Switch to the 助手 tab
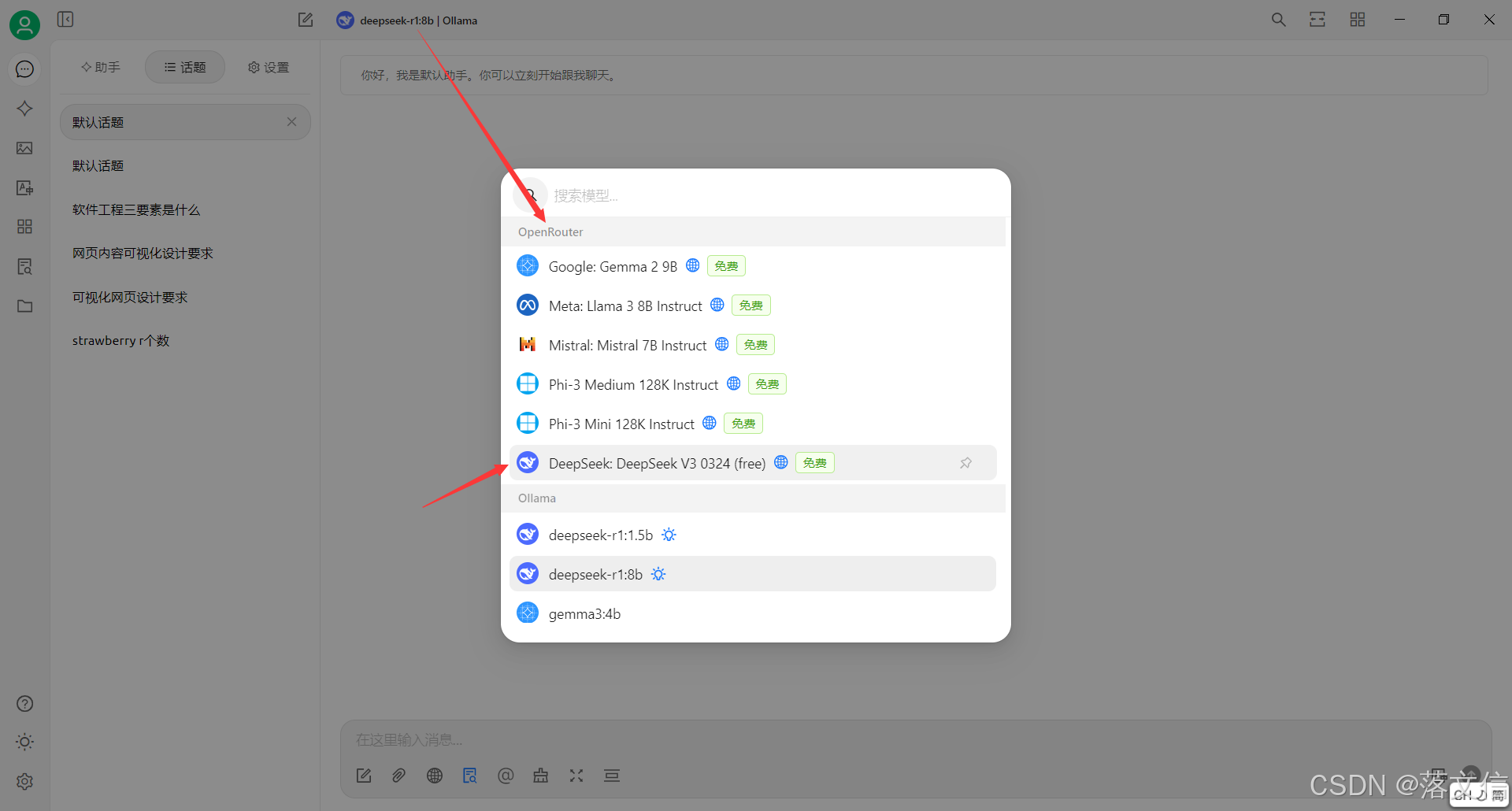This screenshot has height=811, width=1512. coord(101,68)
